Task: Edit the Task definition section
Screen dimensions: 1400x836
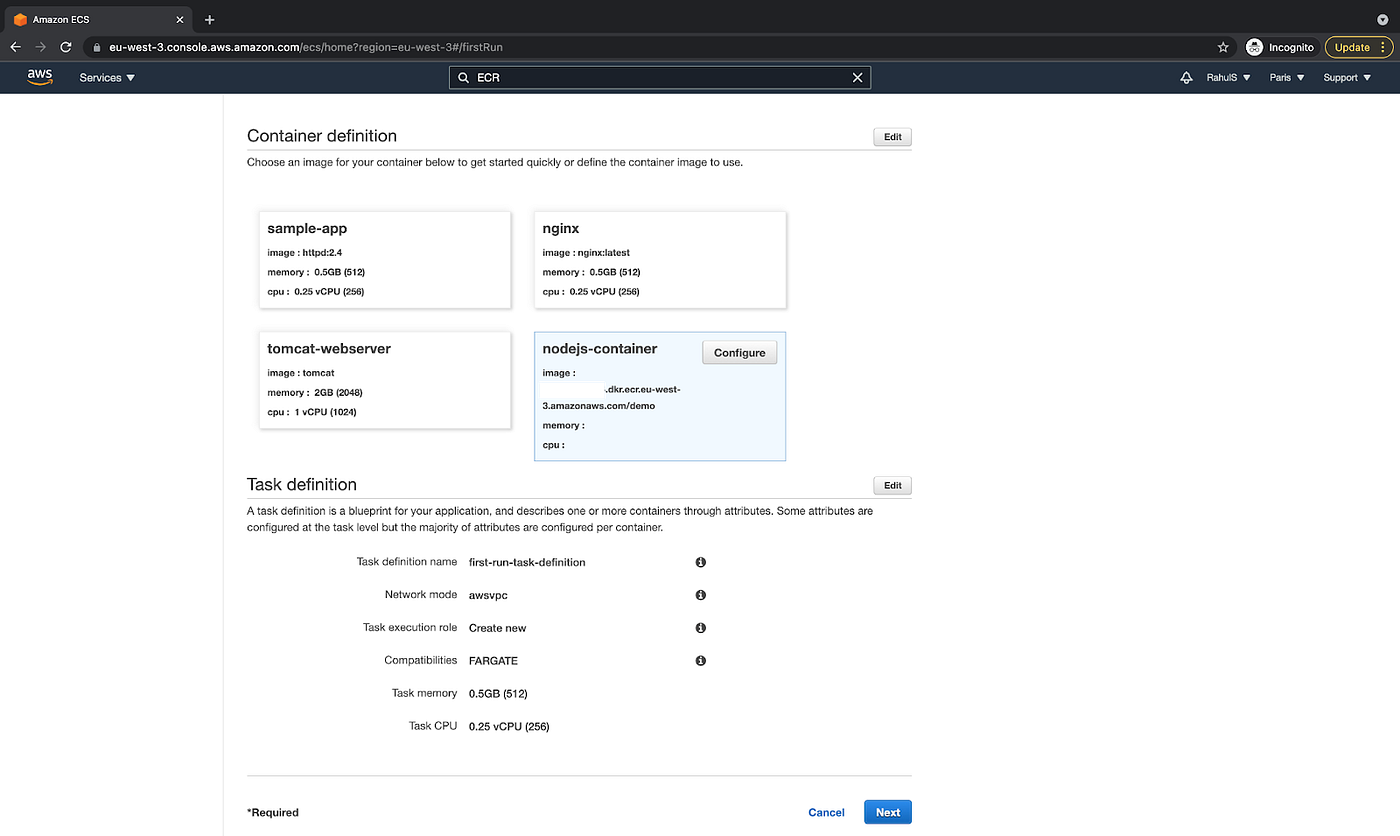Action: (x=892, y=485)
